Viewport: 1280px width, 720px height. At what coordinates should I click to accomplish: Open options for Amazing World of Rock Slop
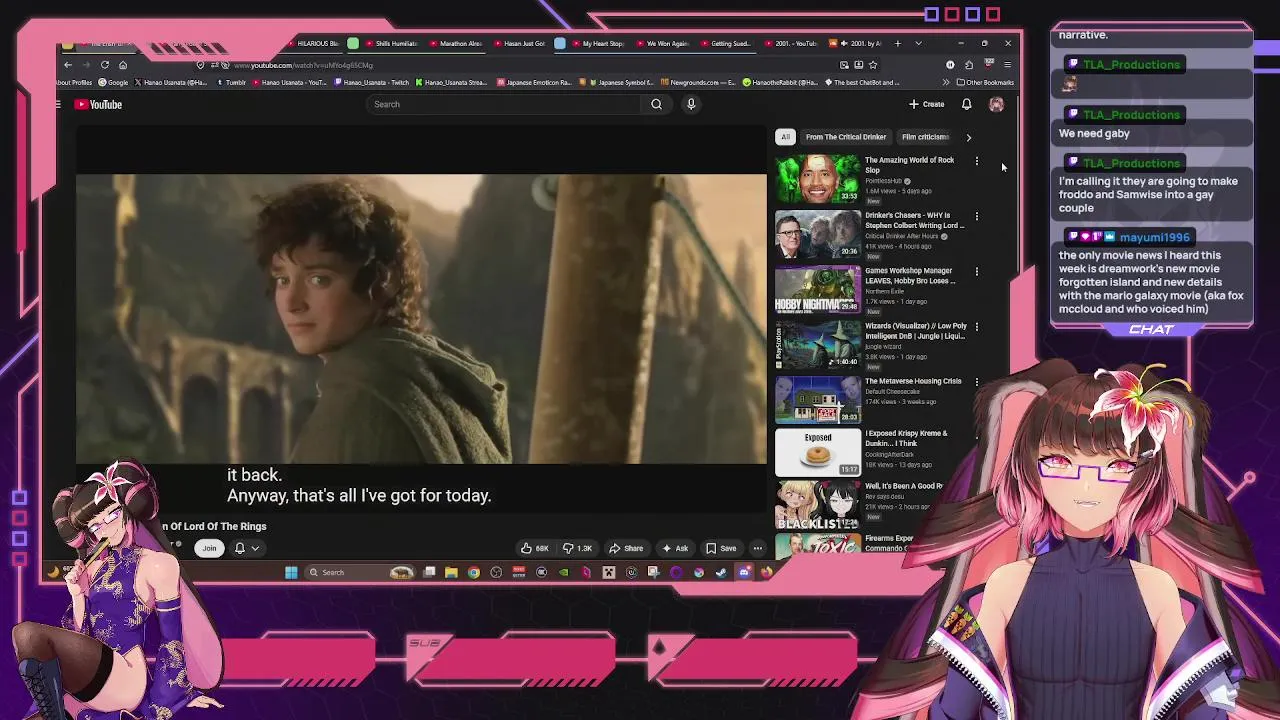(x=977, y=161)
